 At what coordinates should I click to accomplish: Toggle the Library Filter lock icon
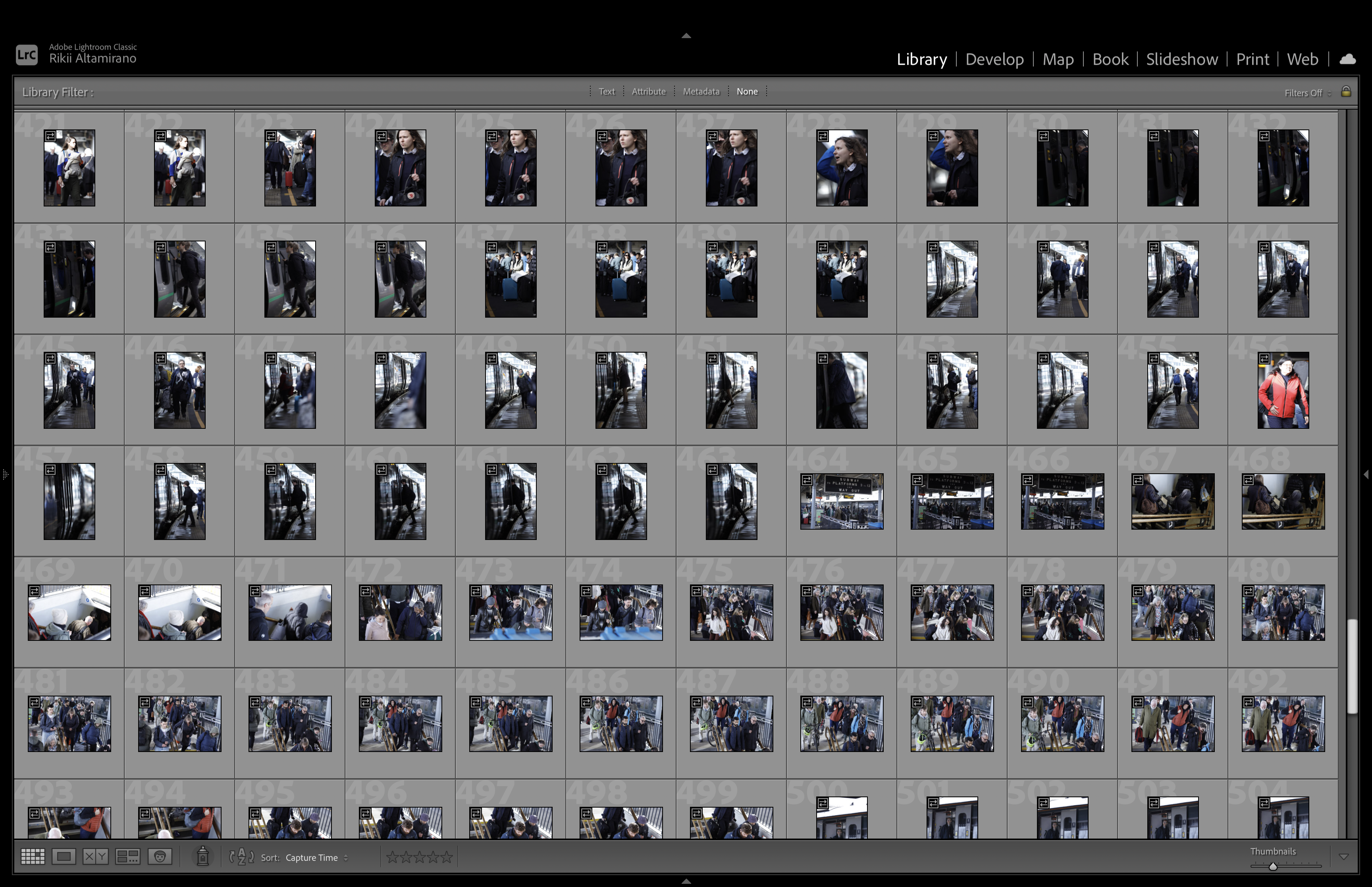[1346, 92]
